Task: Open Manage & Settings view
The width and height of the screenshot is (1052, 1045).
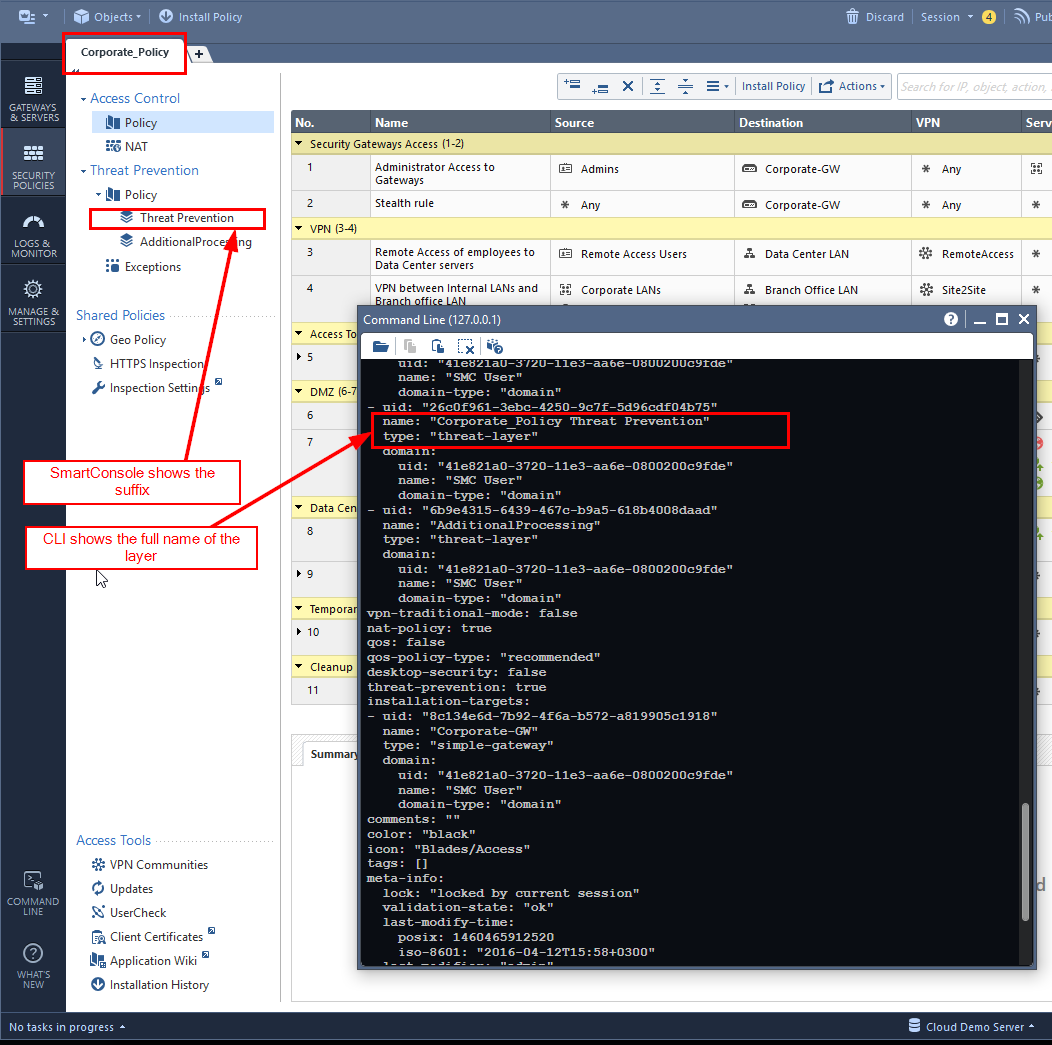Action: tap(34, 303)
